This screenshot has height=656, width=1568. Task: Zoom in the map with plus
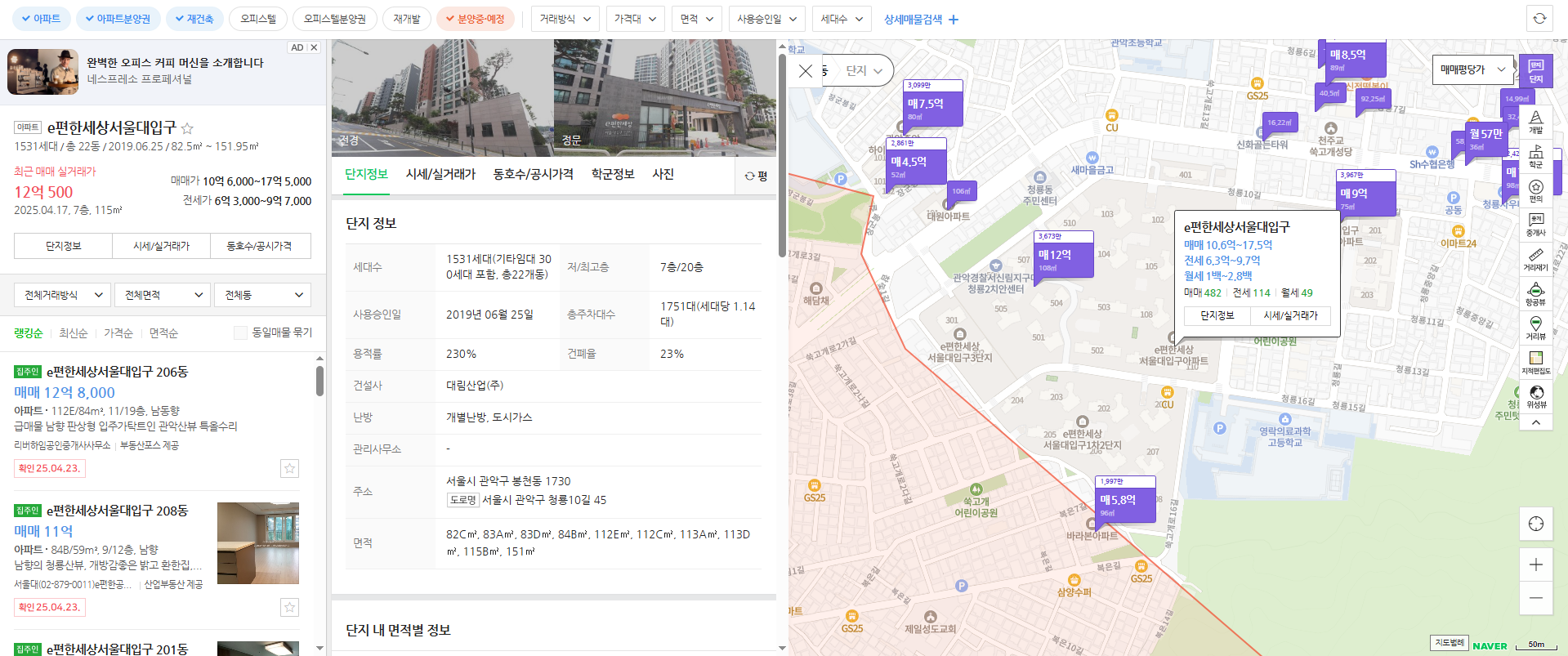click(1536, 565)
